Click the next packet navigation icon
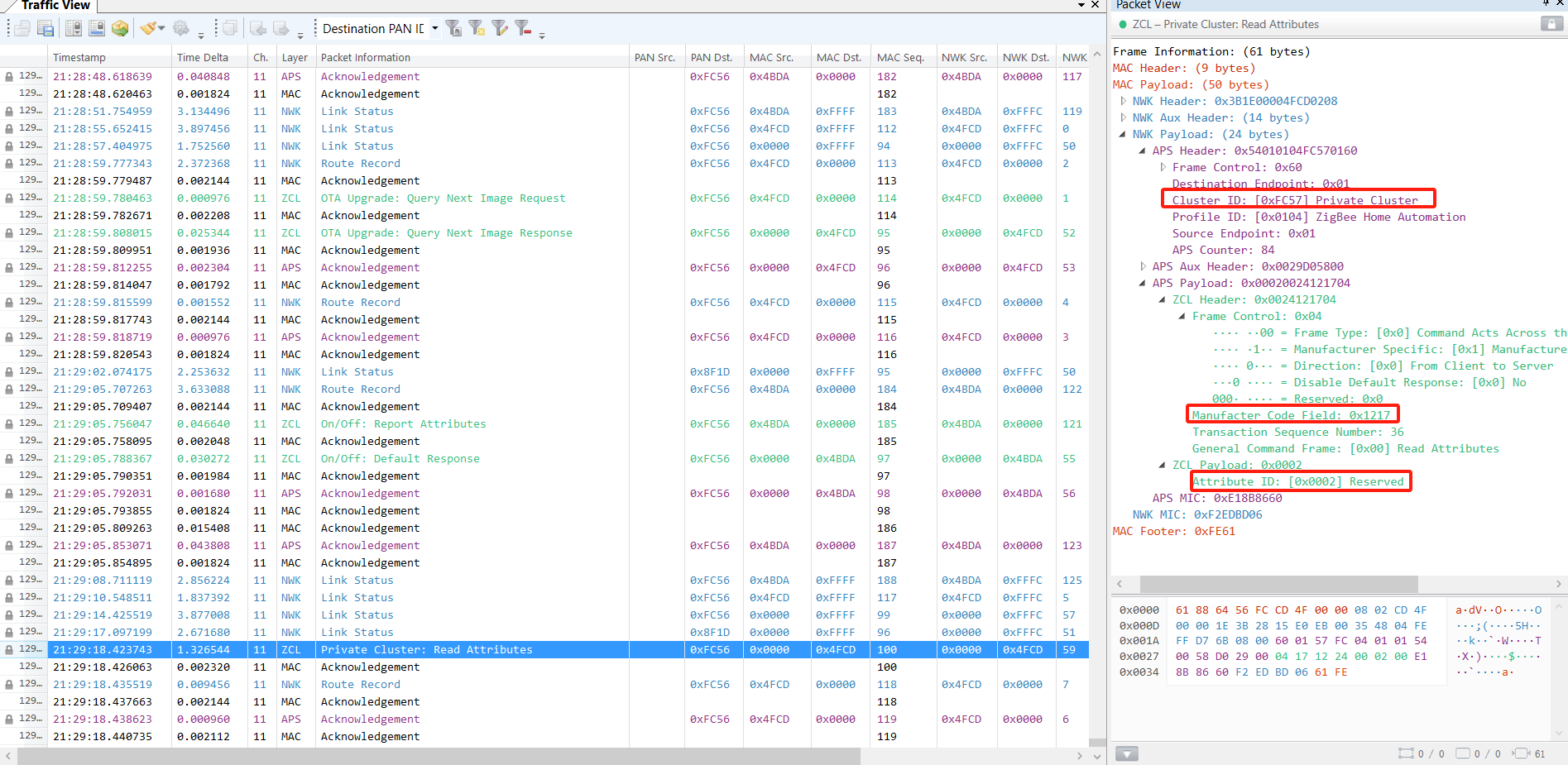Image resolution: width=1568 pixels, height=765 pixels. [281, 29]
